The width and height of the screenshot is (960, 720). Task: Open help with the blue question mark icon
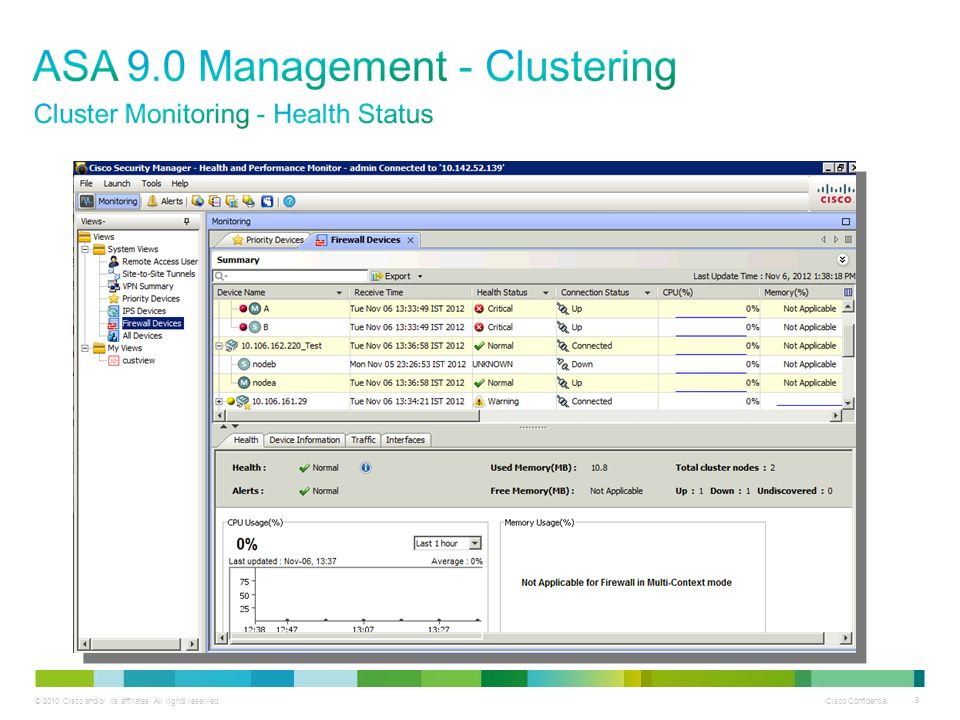coord(290,201)
